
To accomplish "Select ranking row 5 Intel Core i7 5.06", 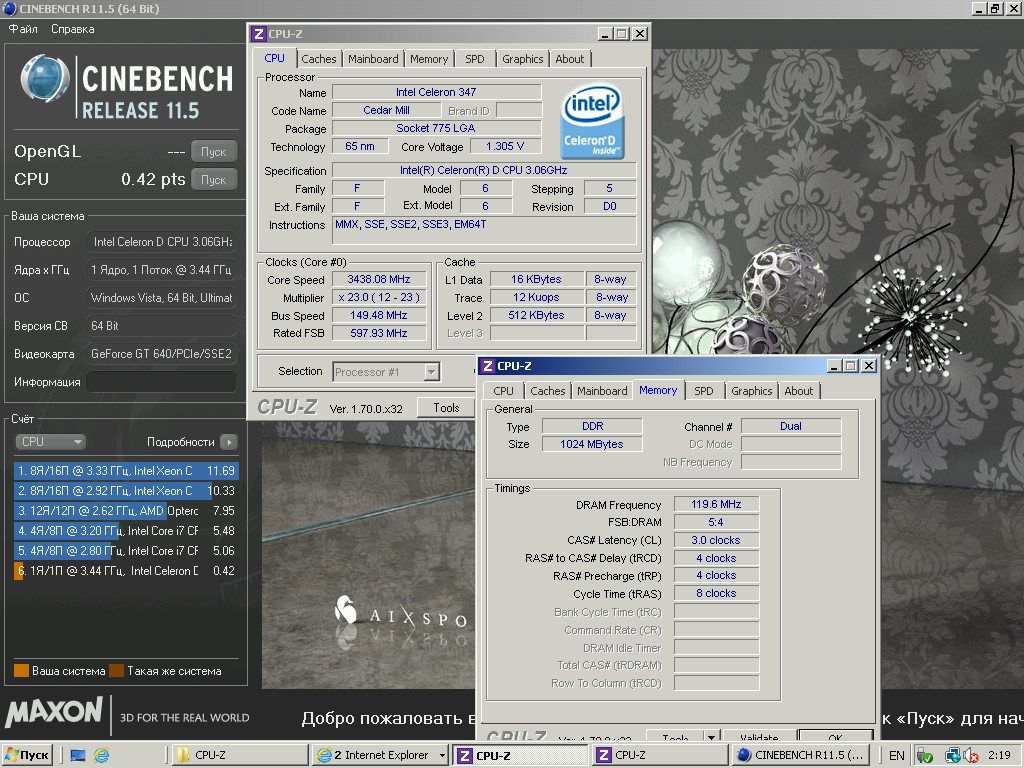I will point(126,551).
